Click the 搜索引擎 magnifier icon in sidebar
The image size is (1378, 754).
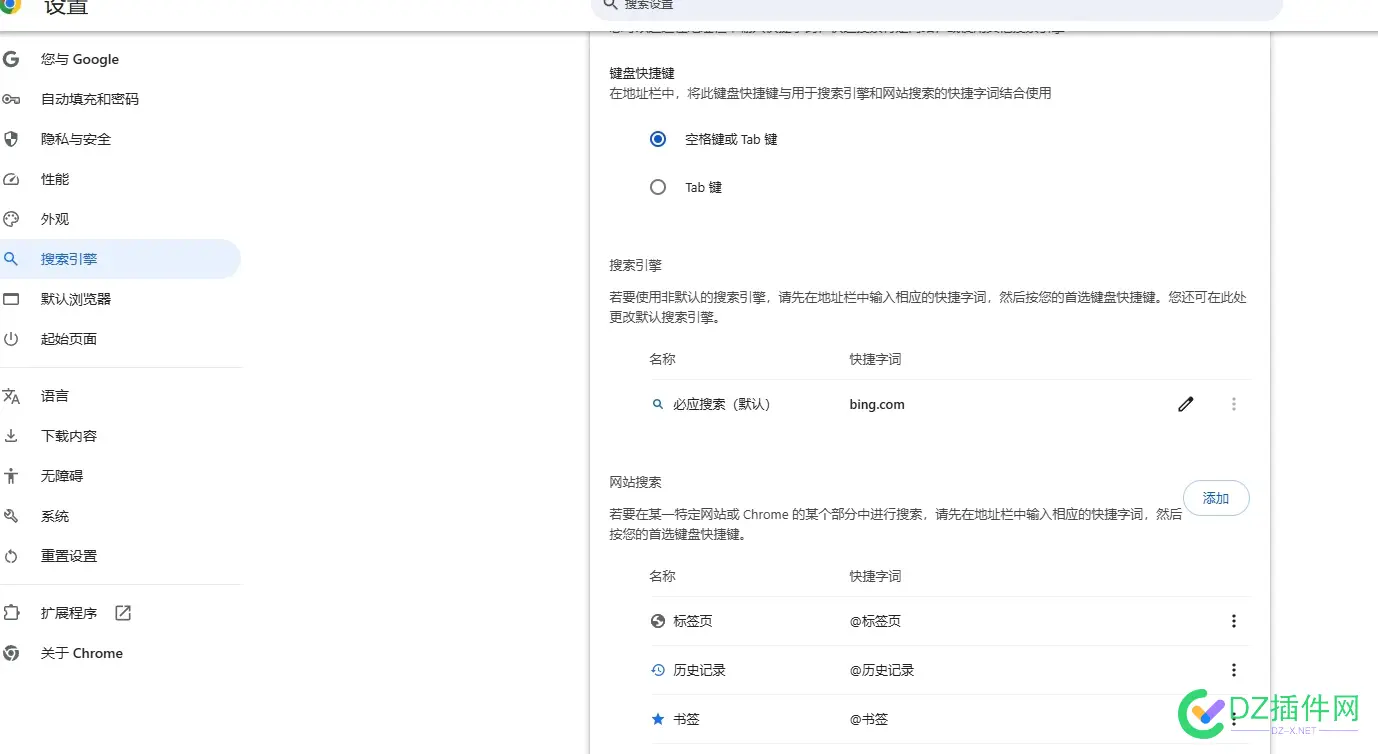click(x=11, y=258)
